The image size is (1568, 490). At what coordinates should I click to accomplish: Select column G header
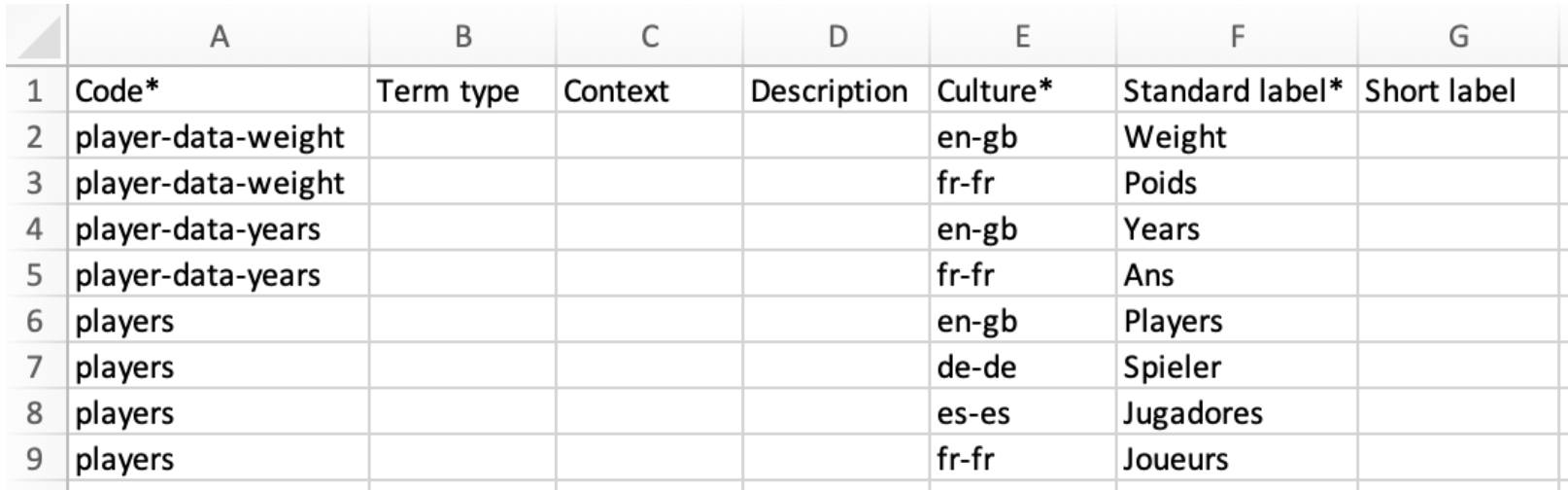1458,37
